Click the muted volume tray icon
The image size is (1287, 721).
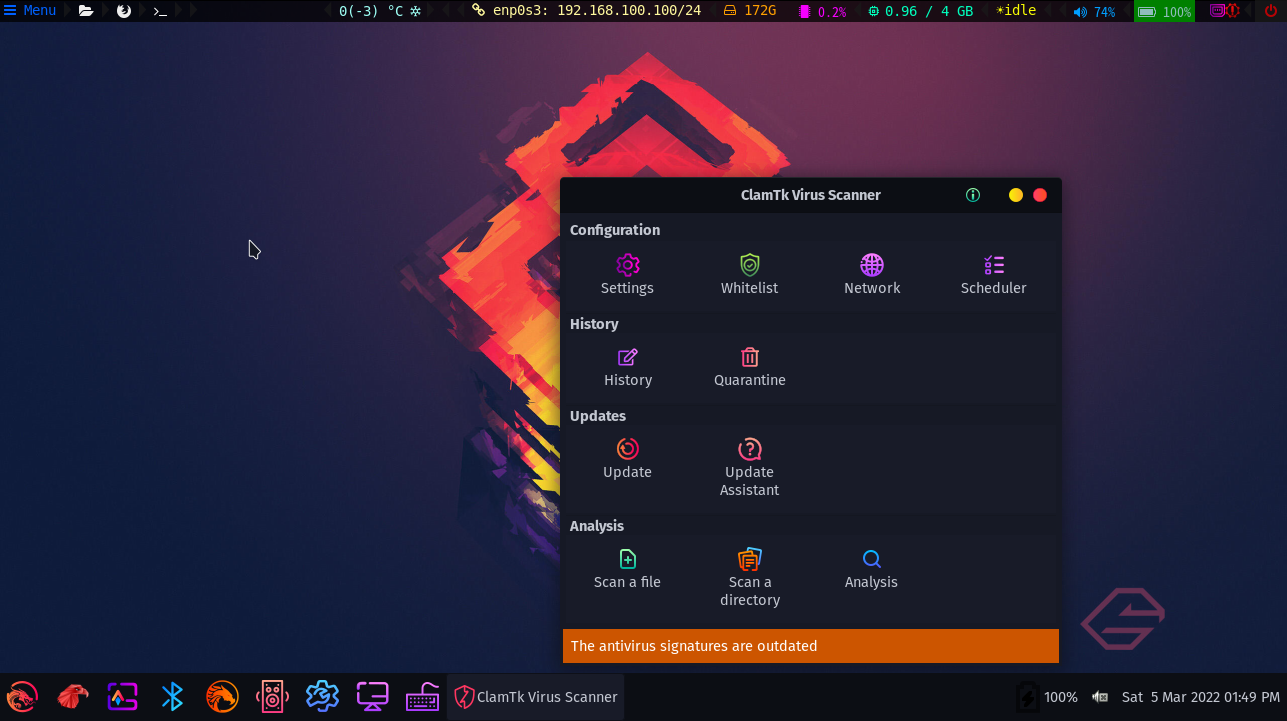(x=1100, y=697)
